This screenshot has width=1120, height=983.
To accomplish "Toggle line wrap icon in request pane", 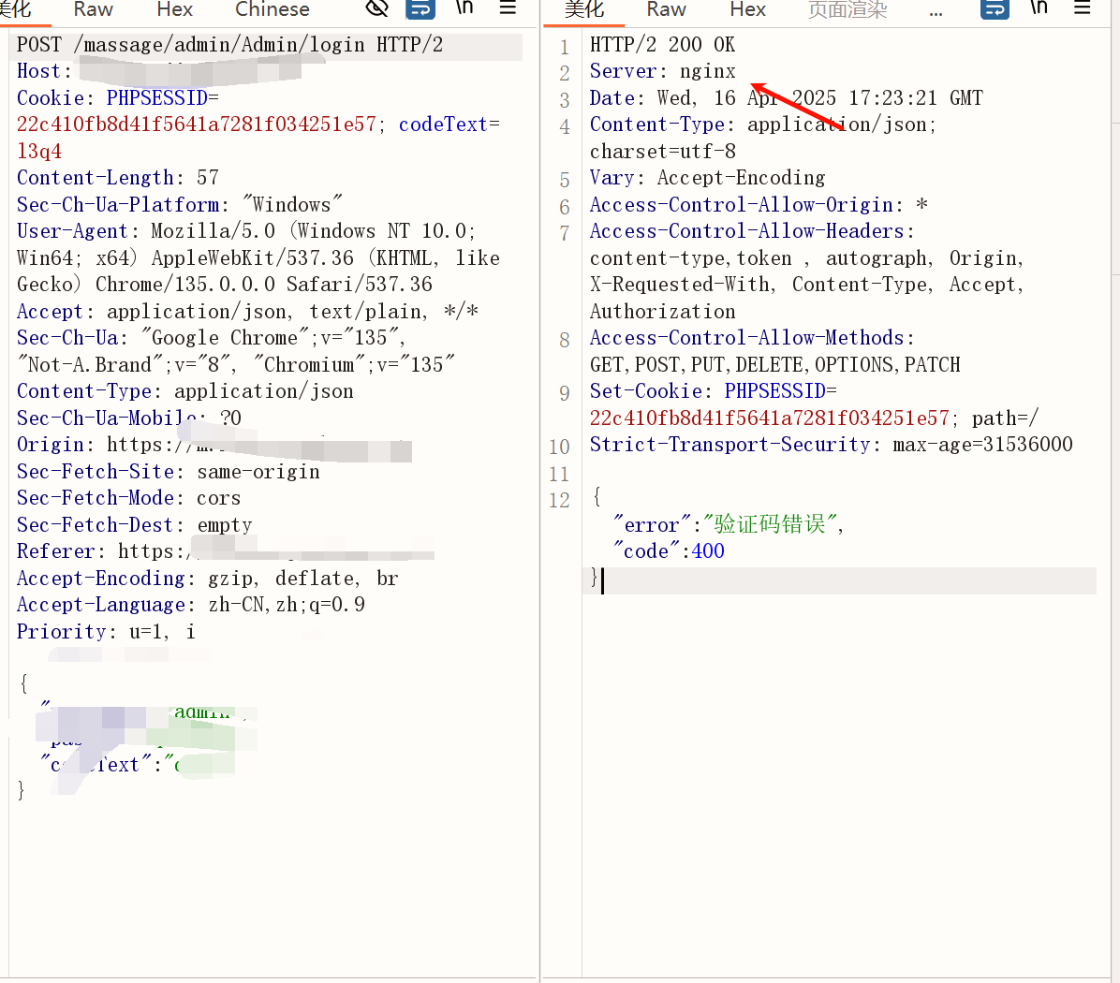I will pos(420,9).
